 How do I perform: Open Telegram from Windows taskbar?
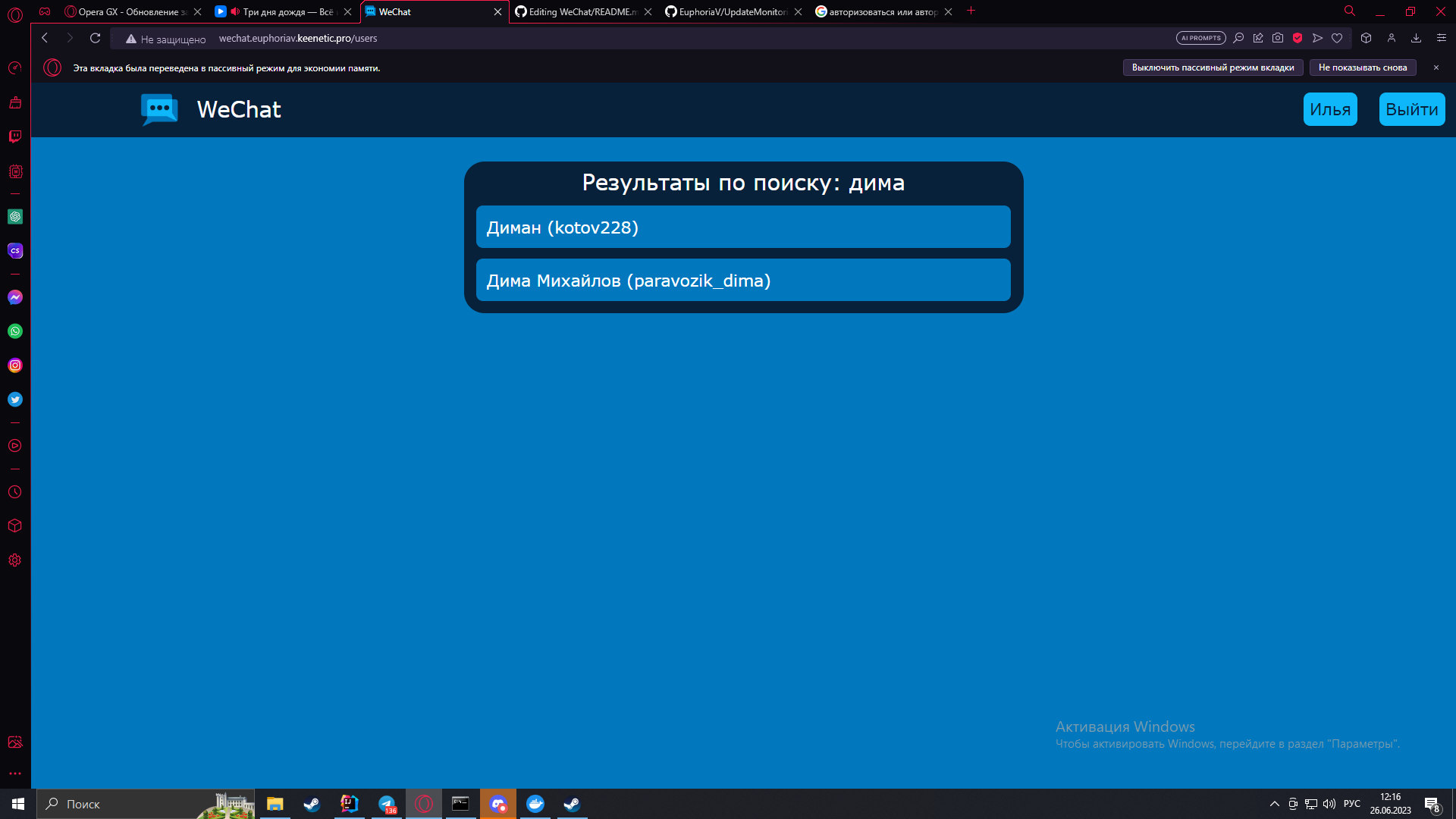coord(387,804)
